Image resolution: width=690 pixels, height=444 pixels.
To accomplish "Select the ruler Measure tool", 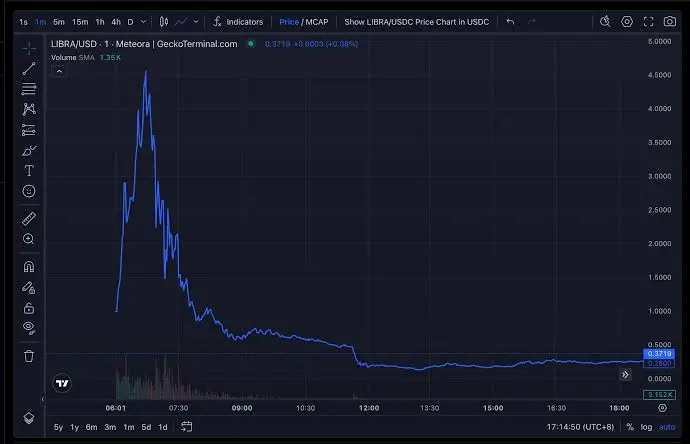I will click(29, 218).
